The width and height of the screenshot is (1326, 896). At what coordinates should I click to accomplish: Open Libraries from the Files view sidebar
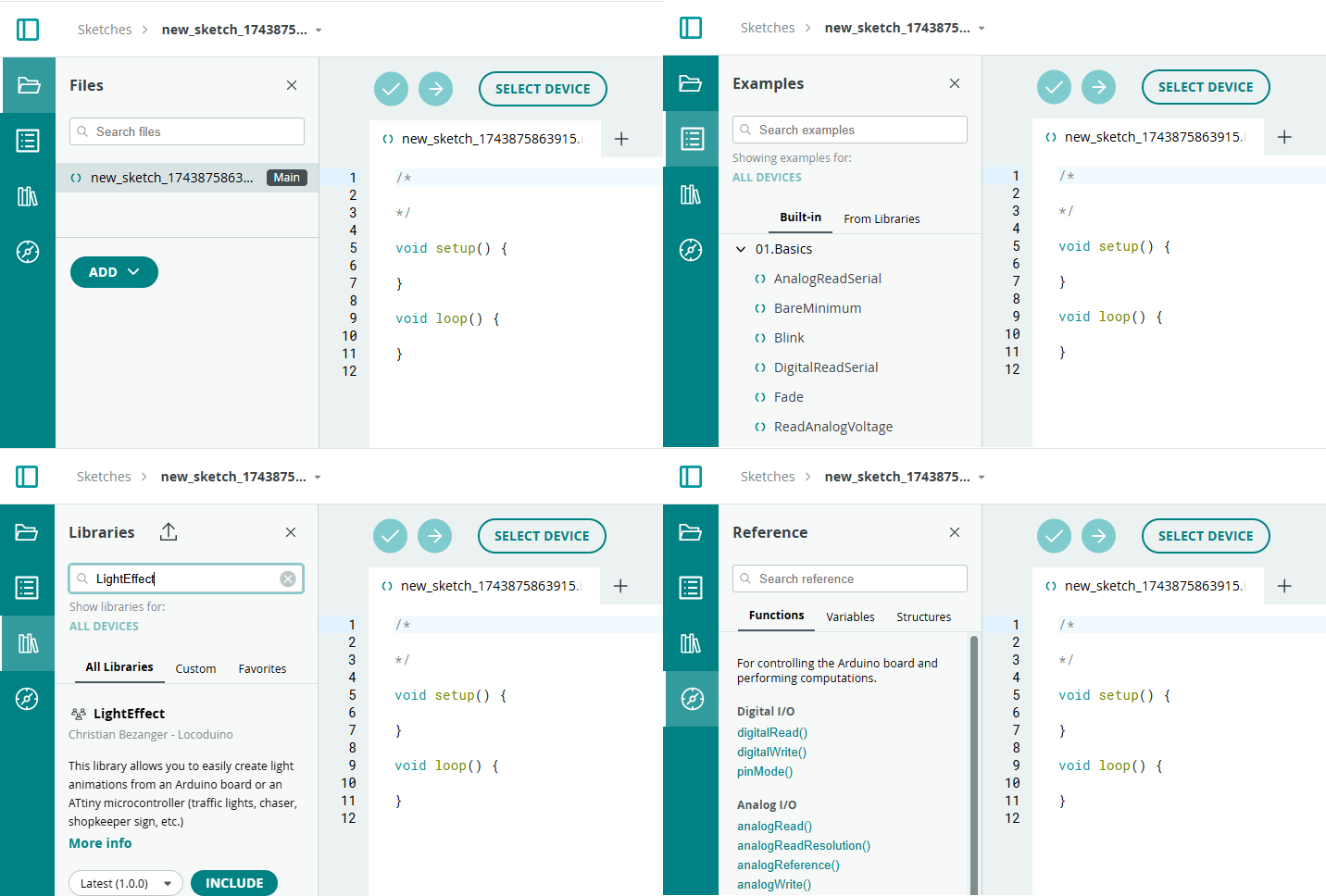[x=28, y=196]
